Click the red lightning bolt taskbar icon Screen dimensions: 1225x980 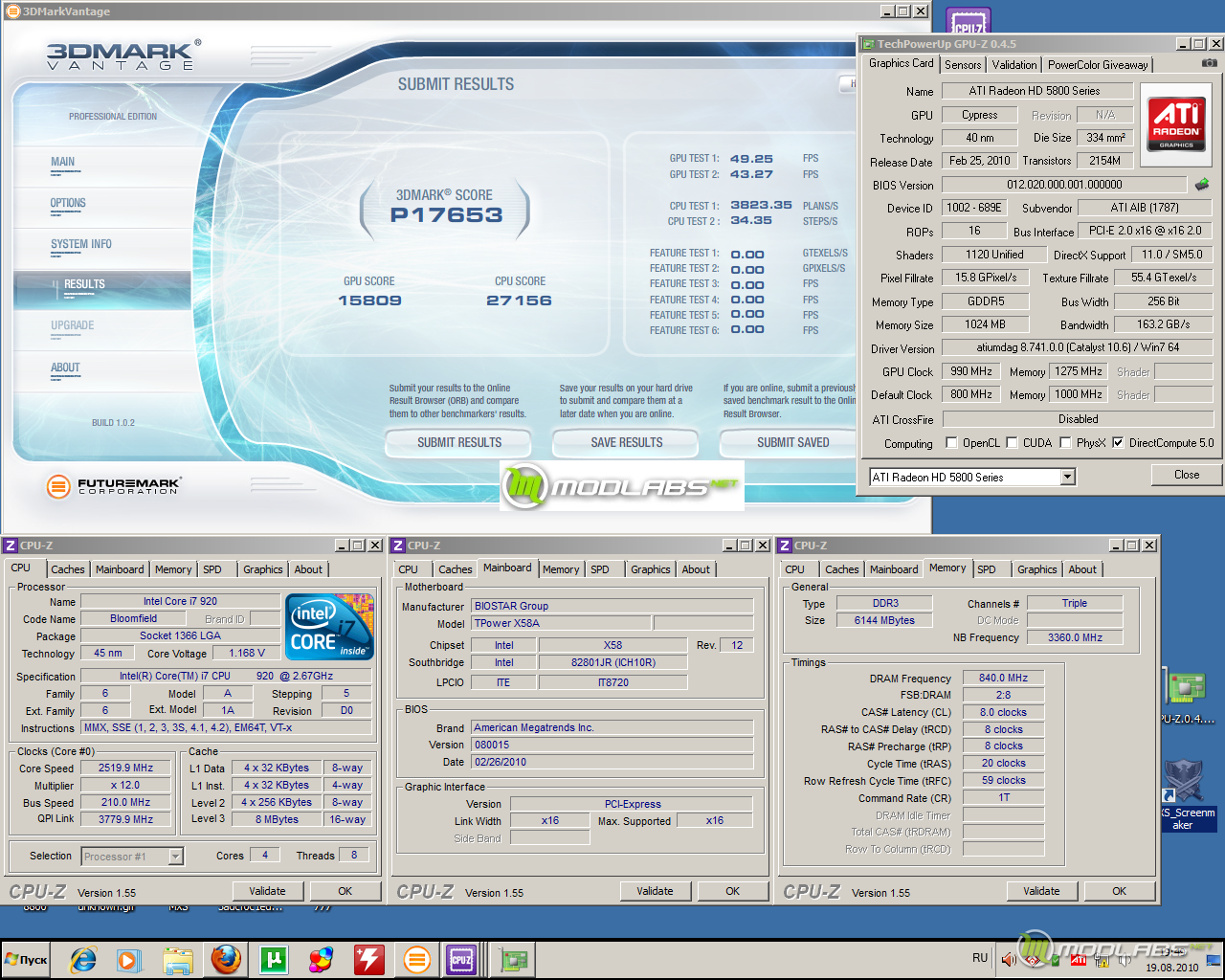point(368,959)
